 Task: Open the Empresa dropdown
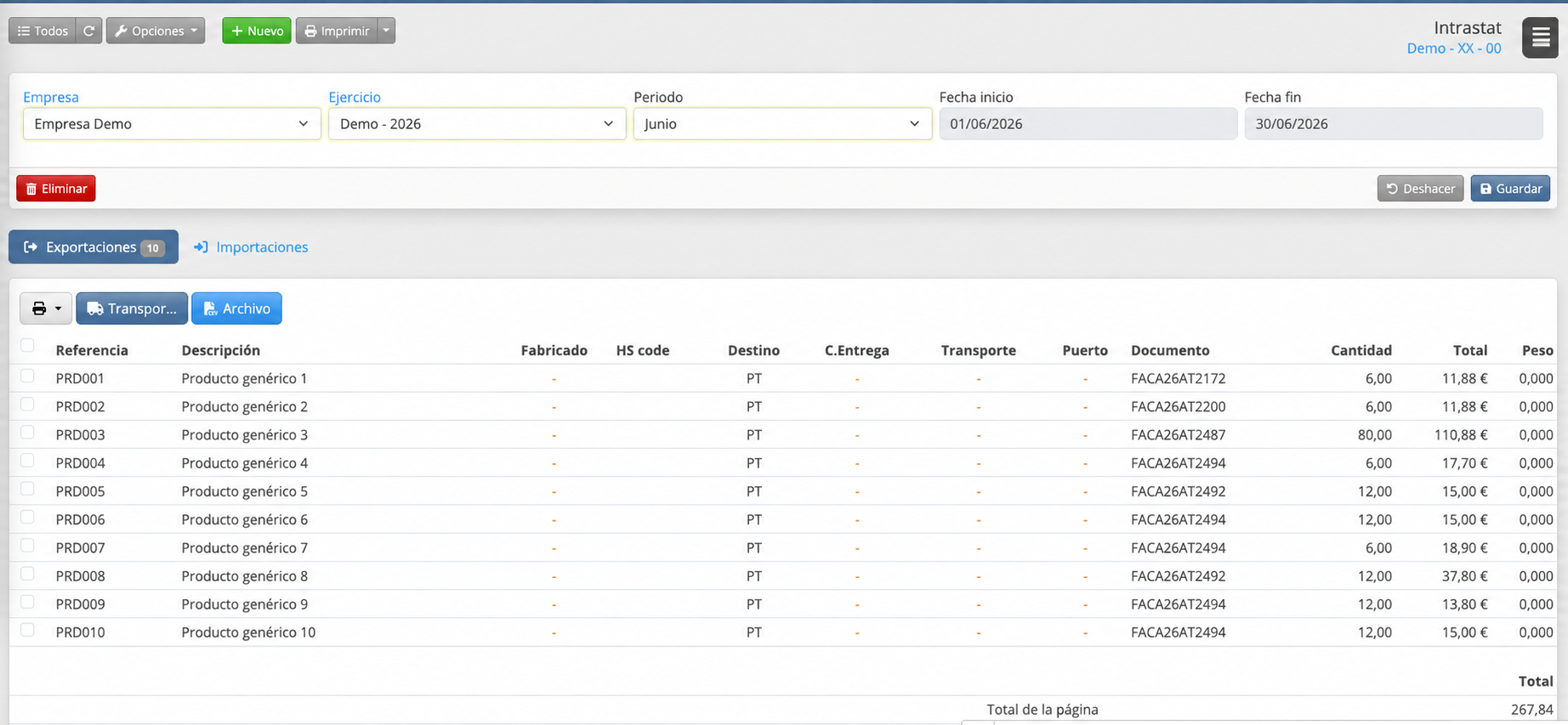coord(172,124)
